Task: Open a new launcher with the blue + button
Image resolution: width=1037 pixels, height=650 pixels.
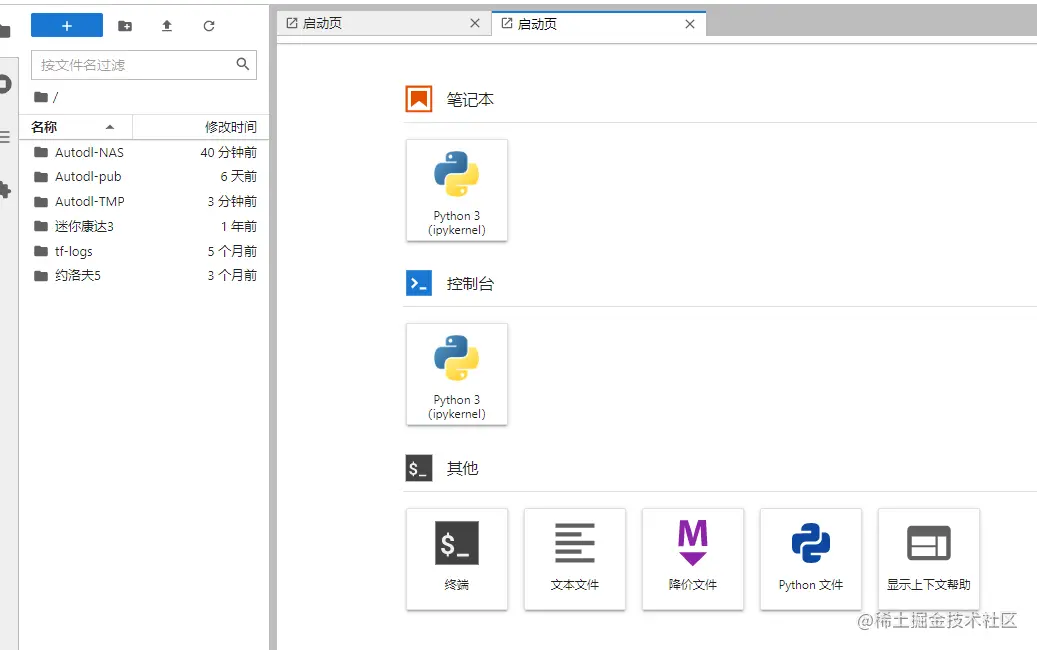Action: pyautogui.click(x=66, y=24)
